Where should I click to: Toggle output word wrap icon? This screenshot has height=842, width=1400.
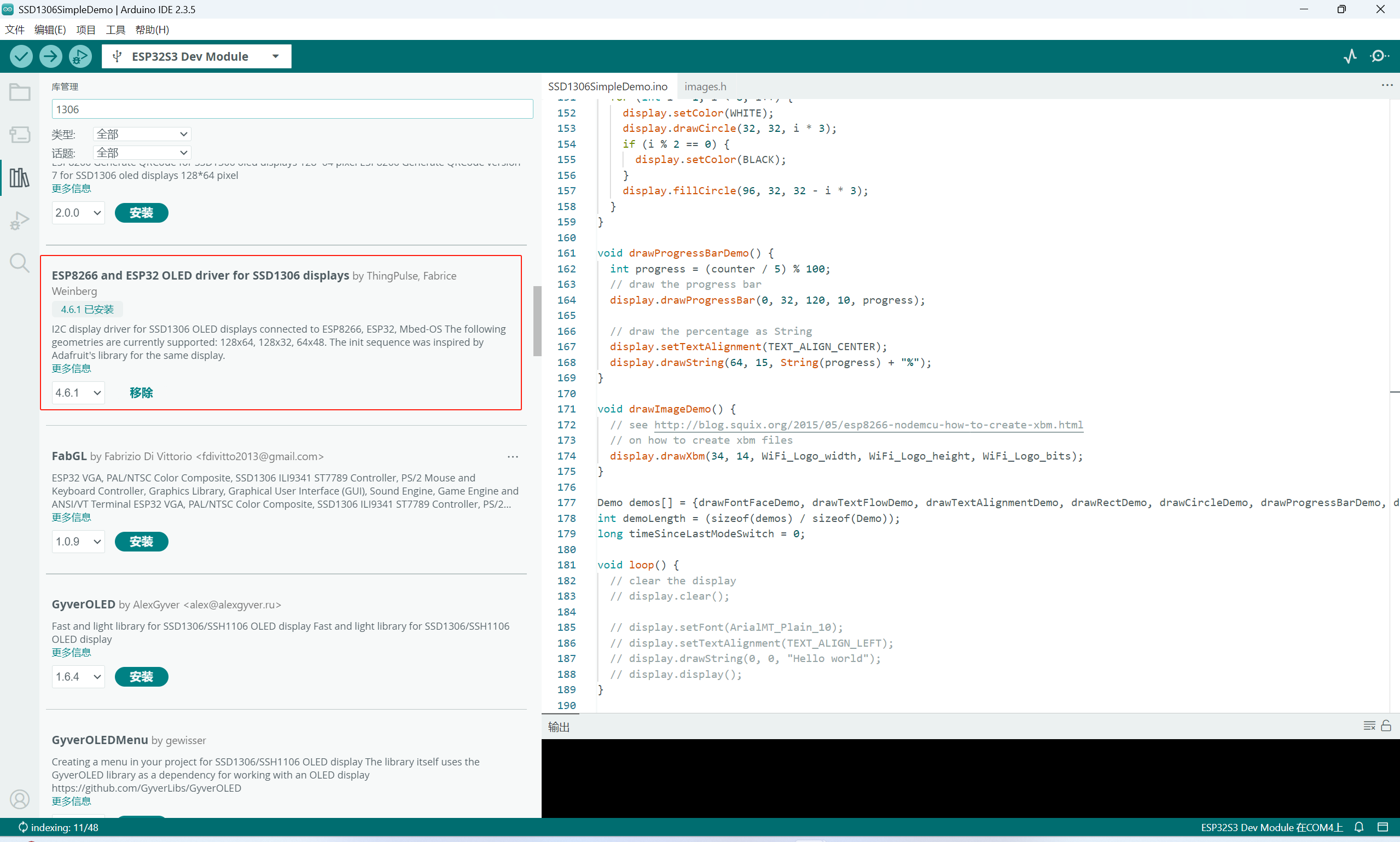[x=1369, y=725]
